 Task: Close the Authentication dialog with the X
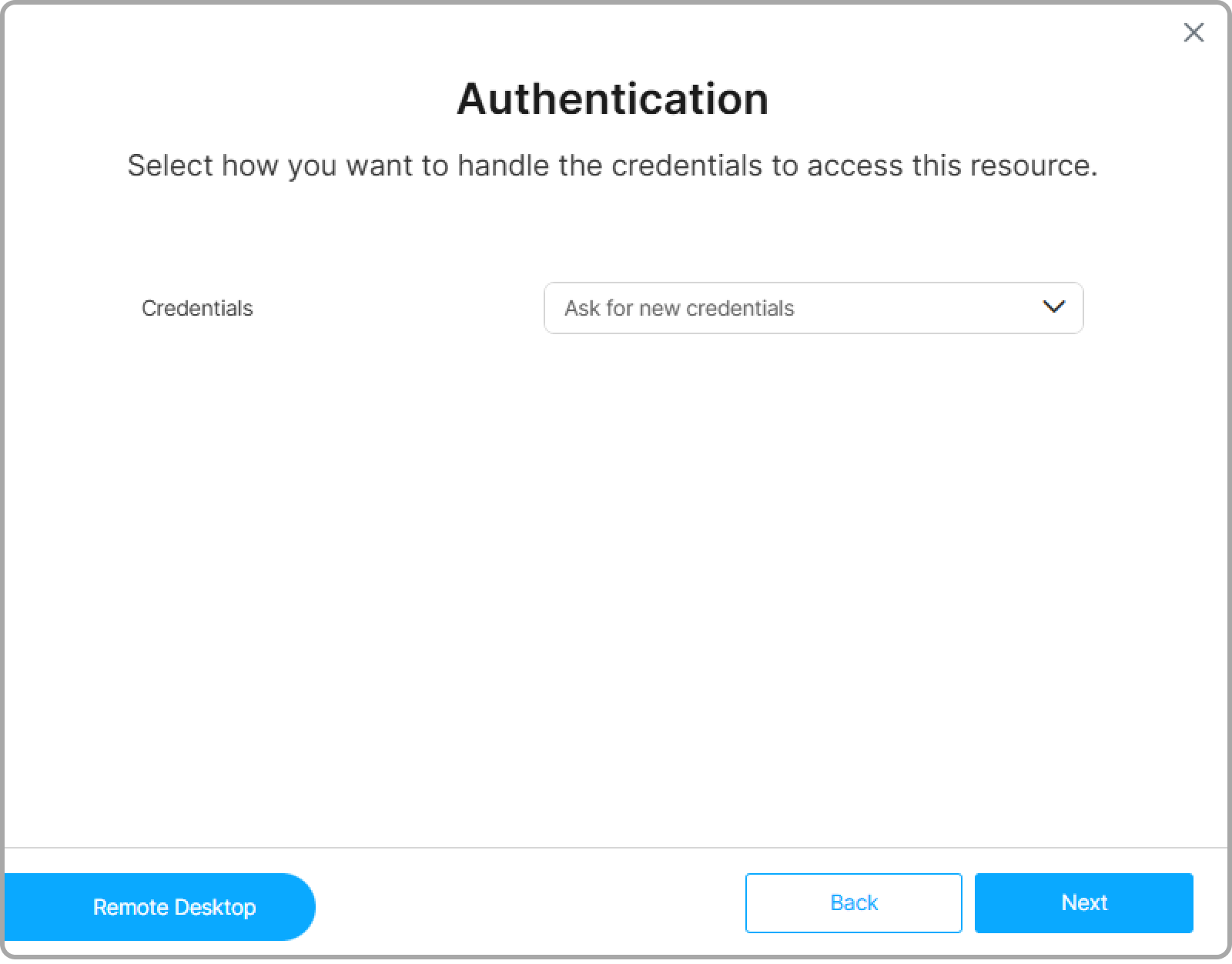[x=1193, y=32]
